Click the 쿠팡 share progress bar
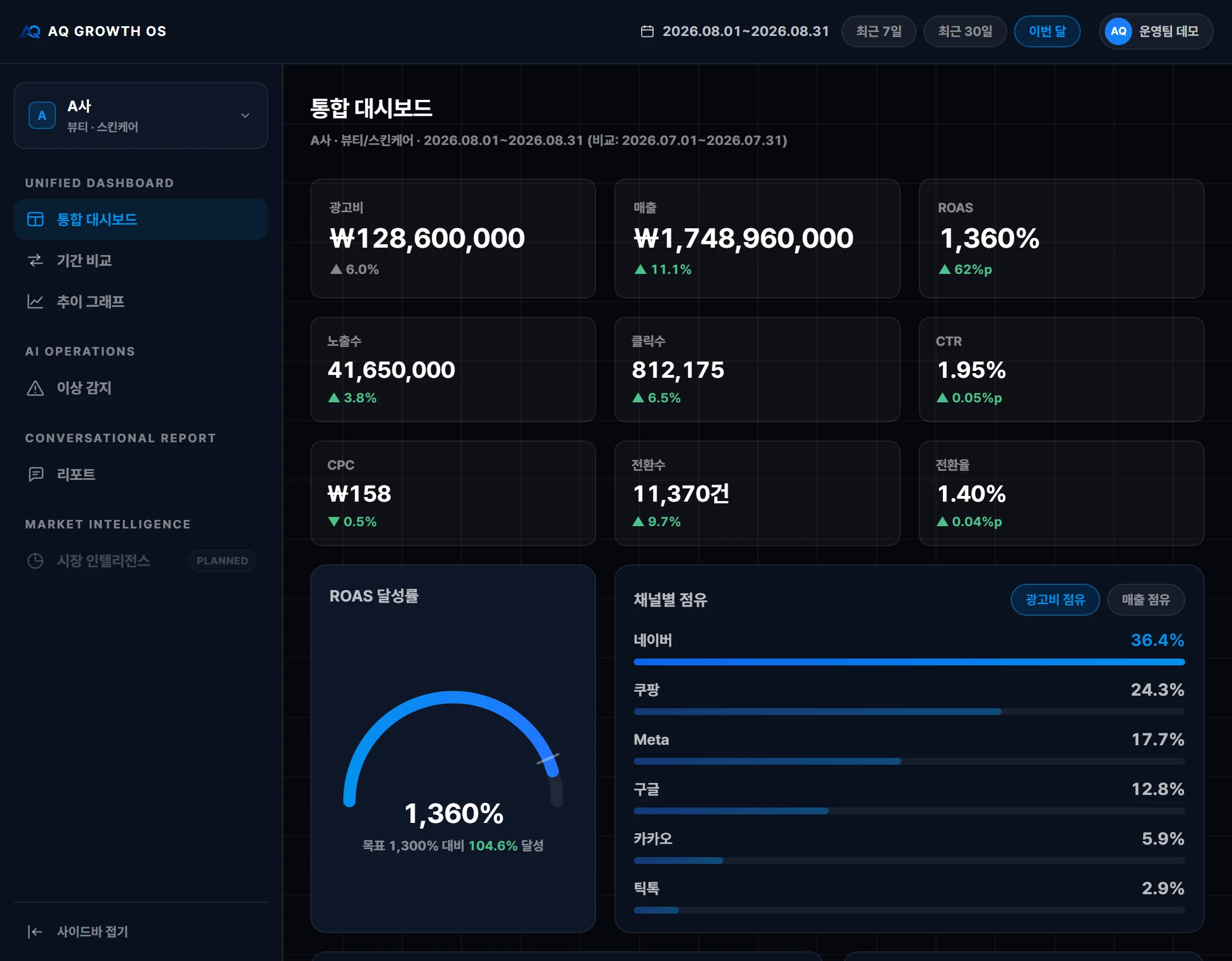The width and height of the screenshot is (1232, 961). point(909,712)
